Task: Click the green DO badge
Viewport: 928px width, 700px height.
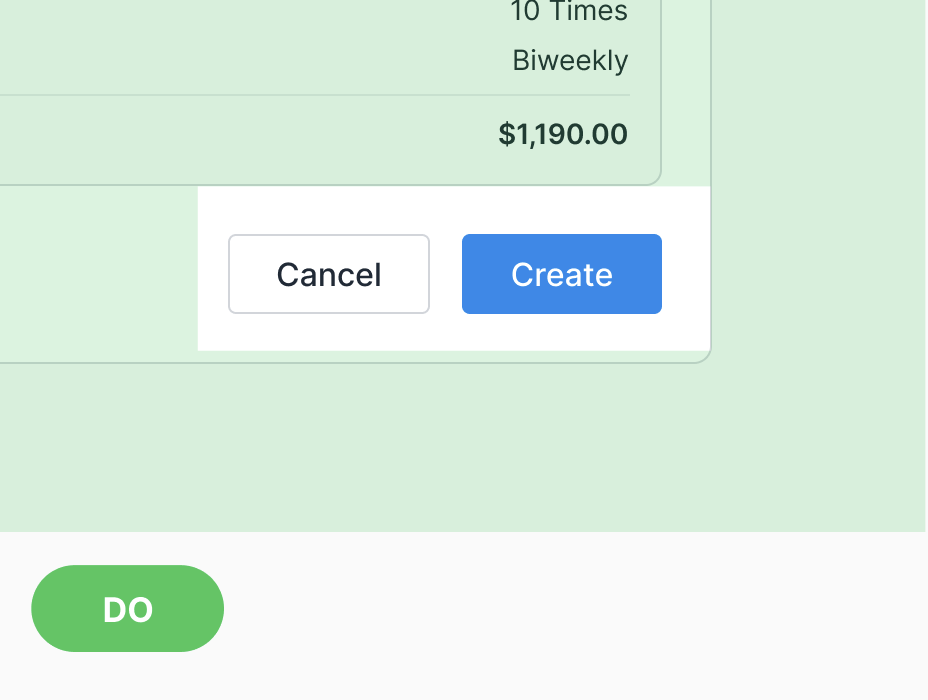Action: click(x=127, y=609)
